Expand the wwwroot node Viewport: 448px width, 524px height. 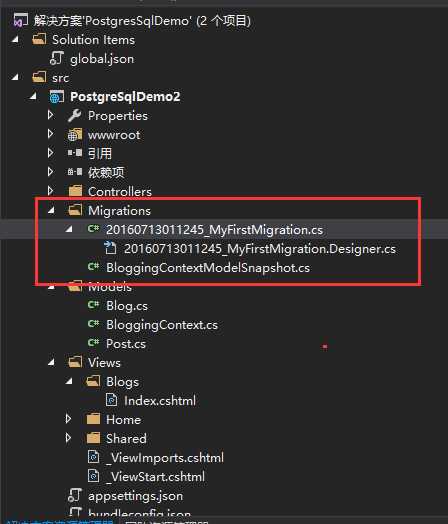pyautogui.click(x=51, y=134)
